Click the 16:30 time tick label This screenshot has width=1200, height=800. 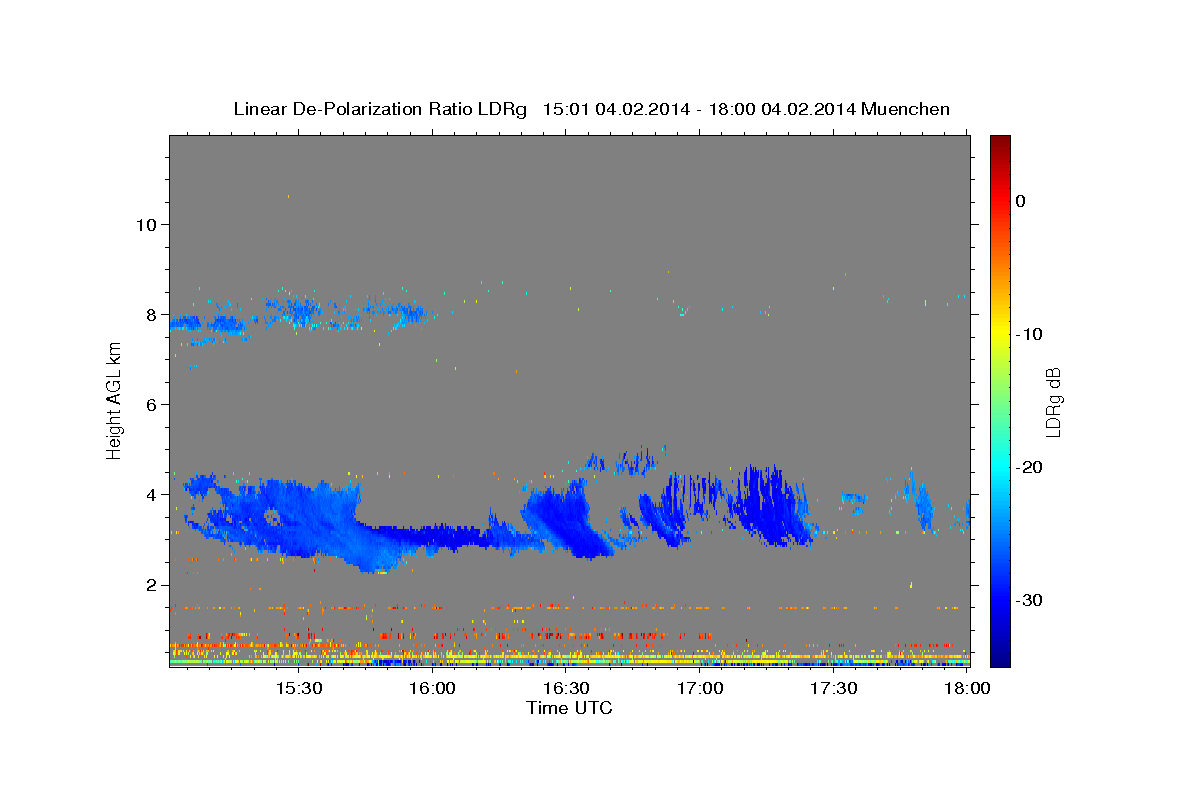click(567, 689)
